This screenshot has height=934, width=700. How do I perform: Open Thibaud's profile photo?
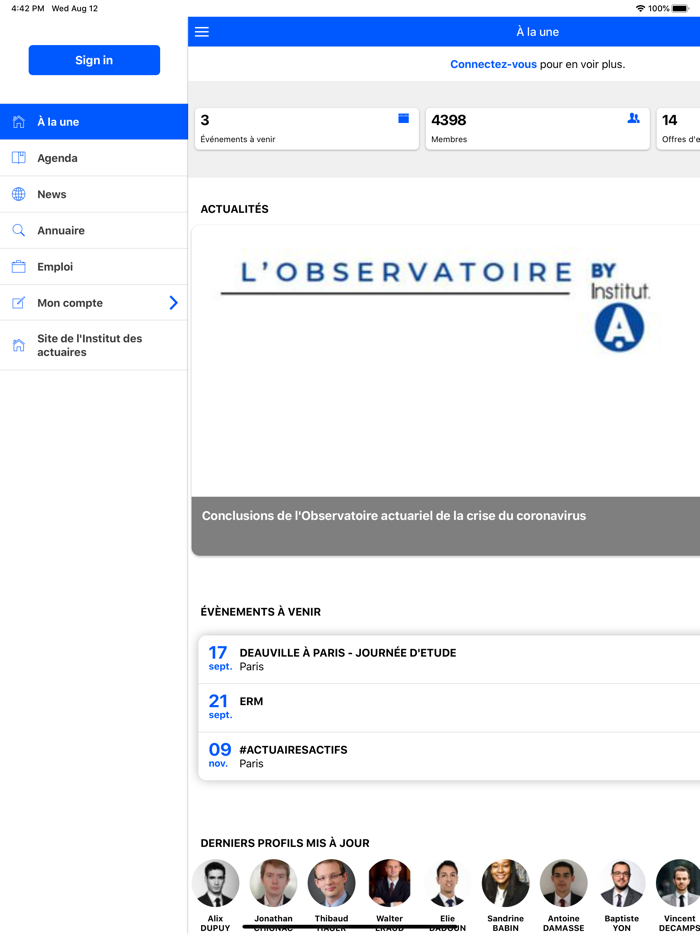(331, 883)
